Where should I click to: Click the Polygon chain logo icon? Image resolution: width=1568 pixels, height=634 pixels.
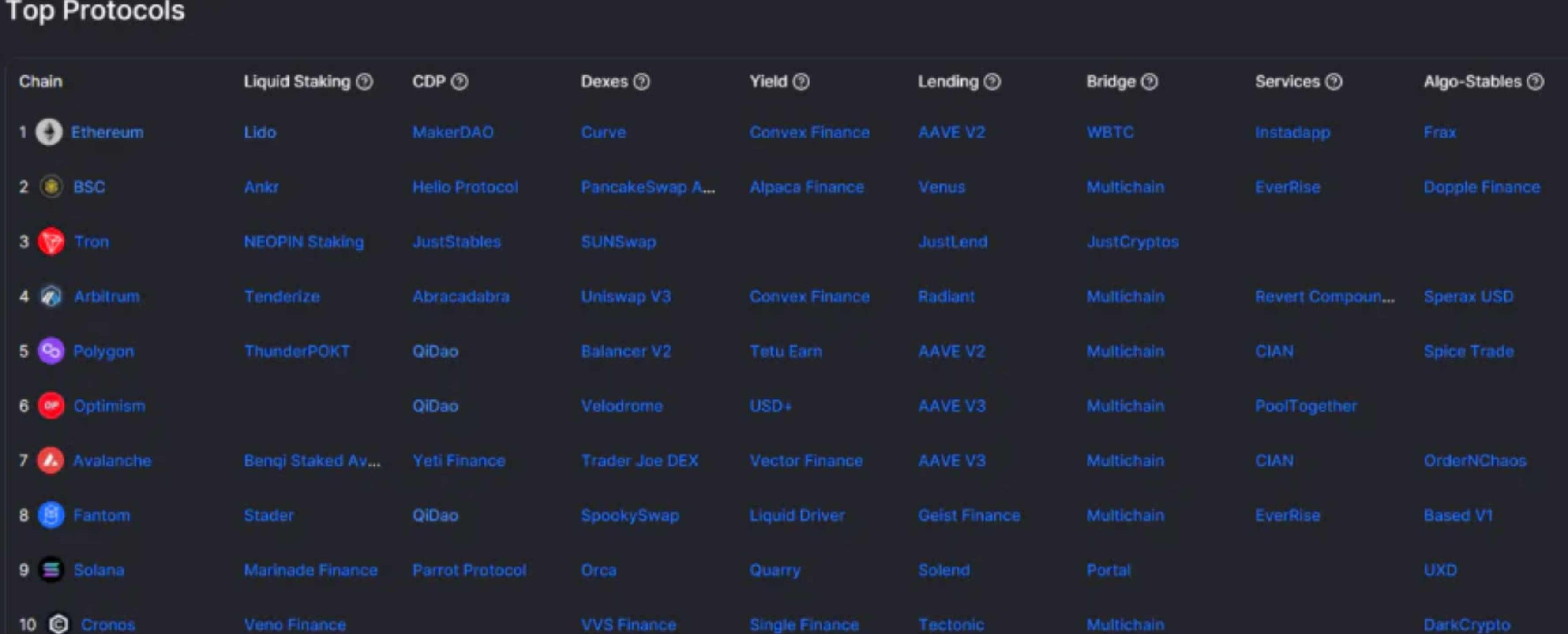pyautogui.click(x=51, y=351)
